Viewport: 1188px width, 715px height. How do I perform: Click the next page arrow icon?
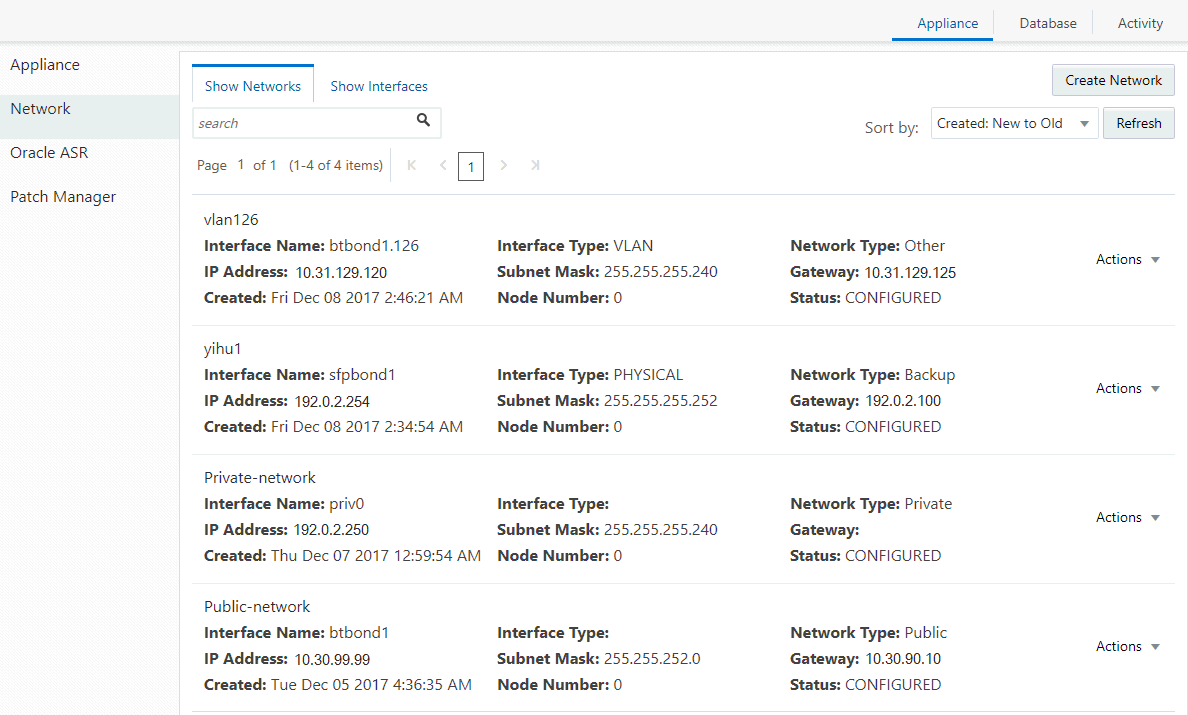point(503,165)
